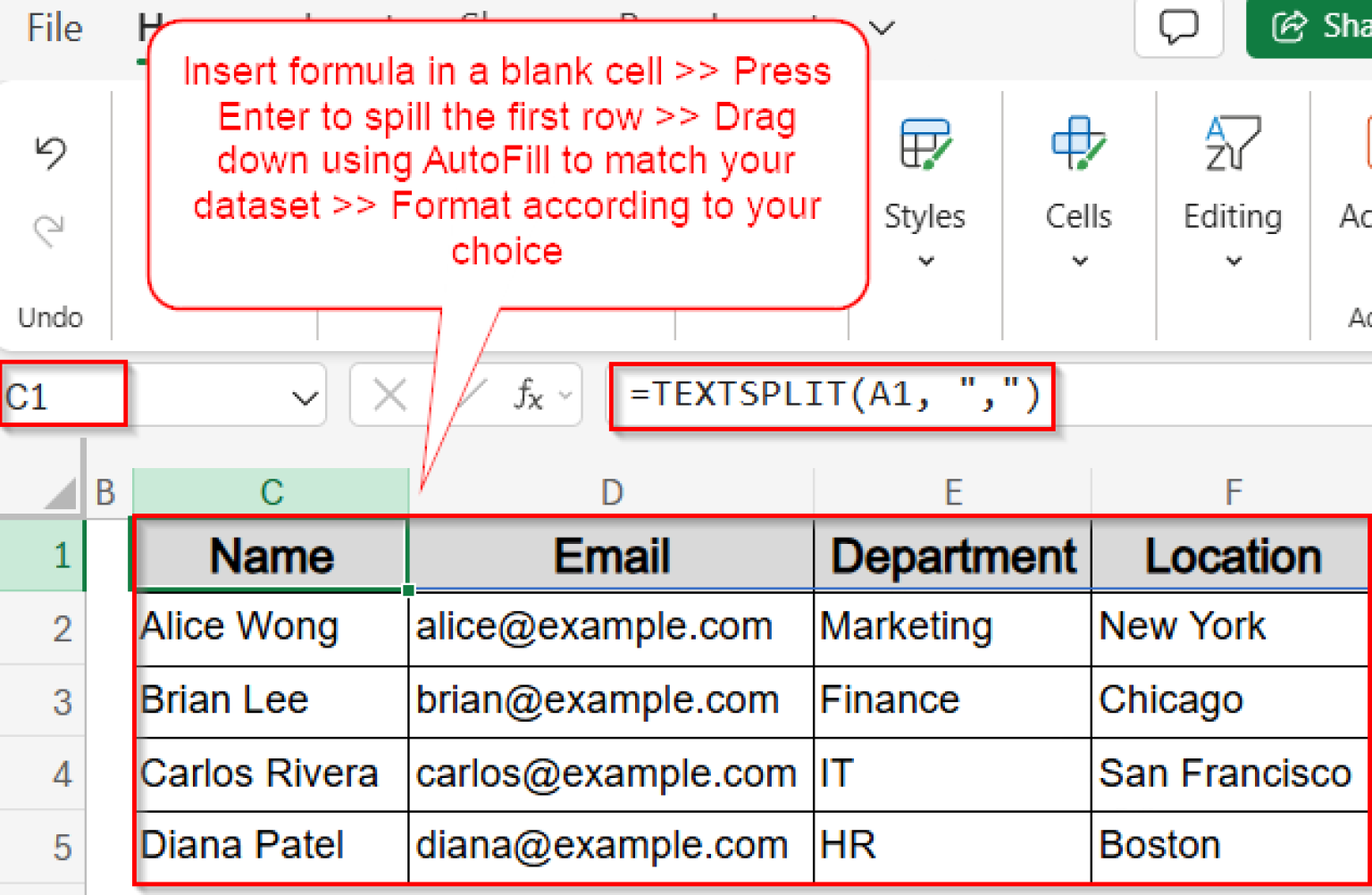This screenshot has width=1372, height=895.
Task: Click the Insert Function fx icon
Action: pyautogui.click(x=529, y=394)
